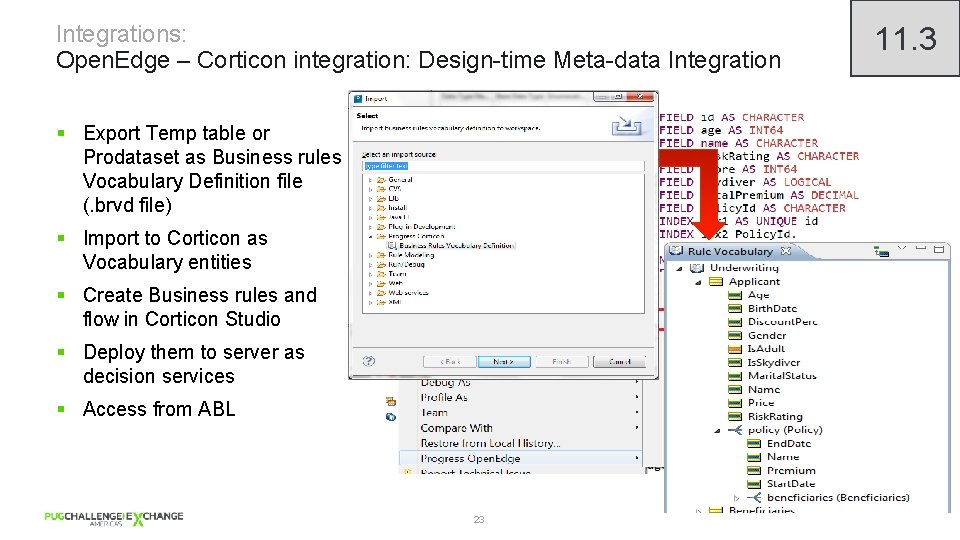The width and height of the screenshot is (960, 540).
Task: Click the Java EE folder icon
Action: point(381,217)
